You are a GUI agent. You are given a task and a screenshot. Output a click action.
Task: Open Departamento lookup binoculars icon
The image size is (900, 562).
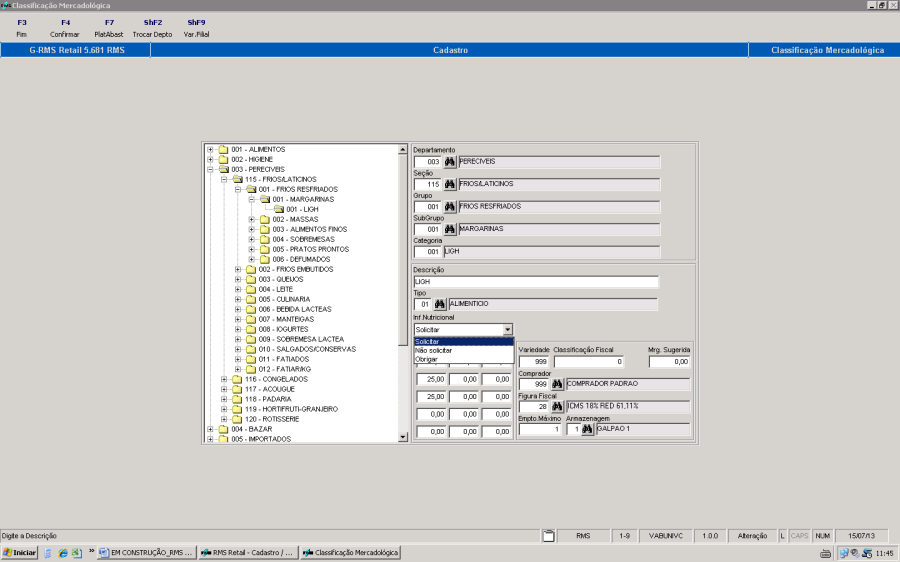pyautogui.click(x=449, y=162)
